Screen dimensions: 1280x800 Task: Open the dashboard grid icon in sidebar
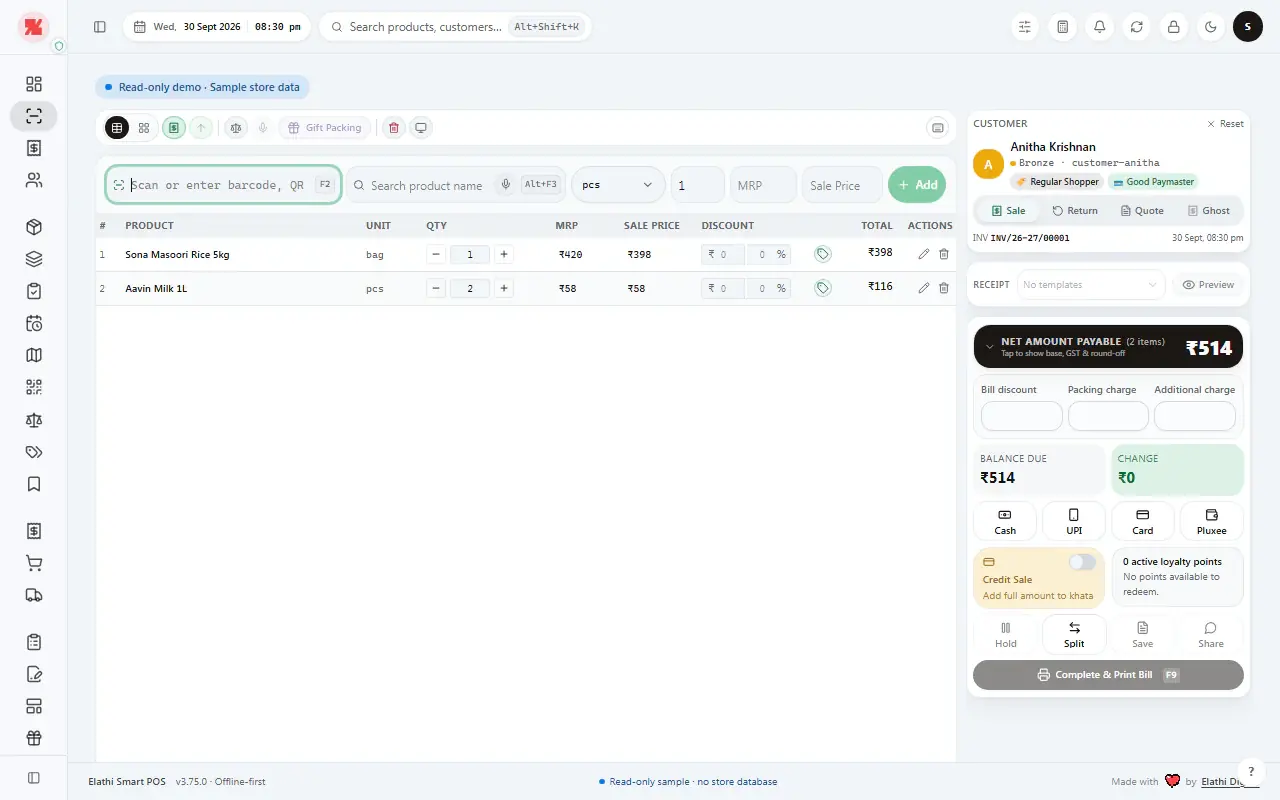34,84
